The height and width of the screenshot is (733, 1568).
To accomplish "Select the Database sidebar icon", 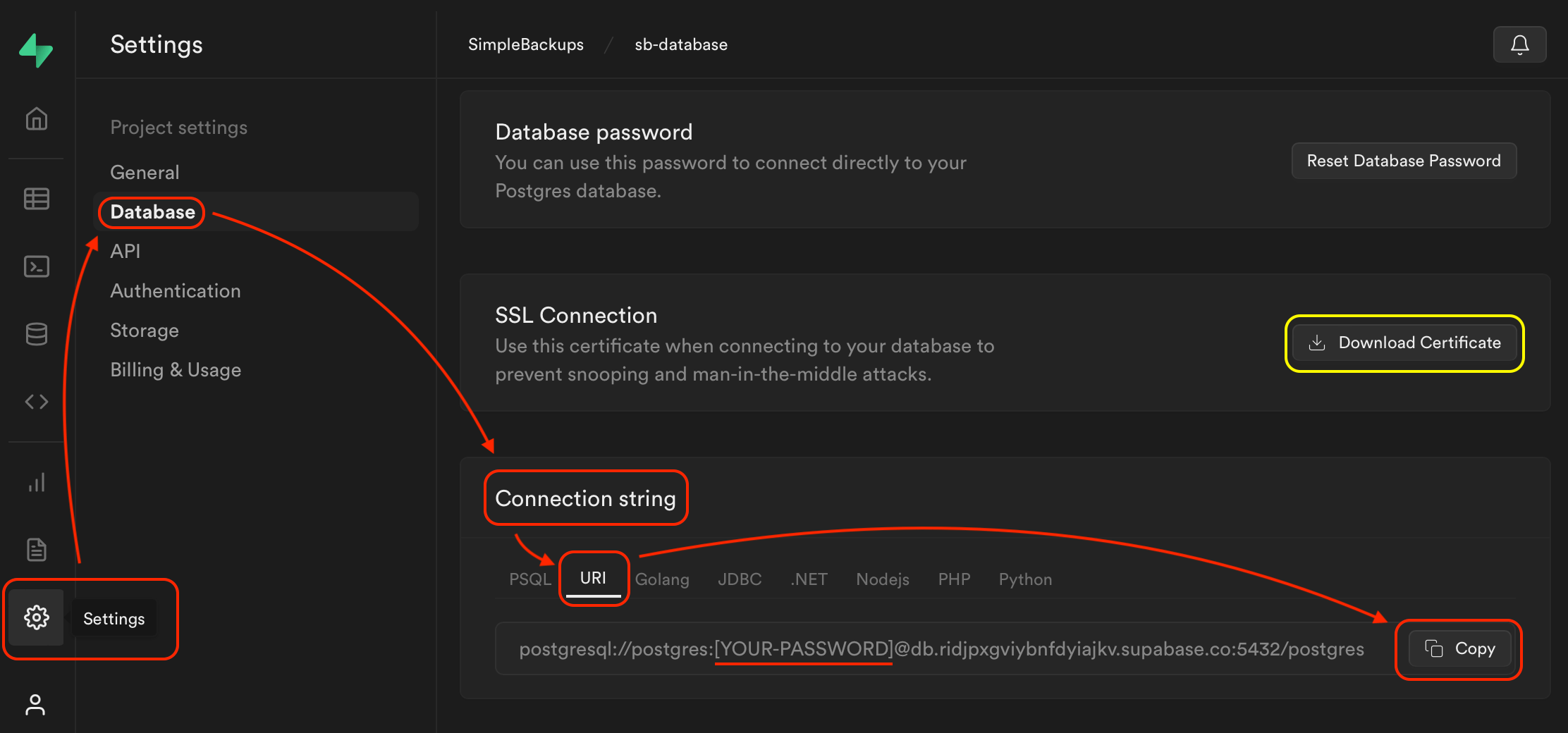I will [35, 334].
